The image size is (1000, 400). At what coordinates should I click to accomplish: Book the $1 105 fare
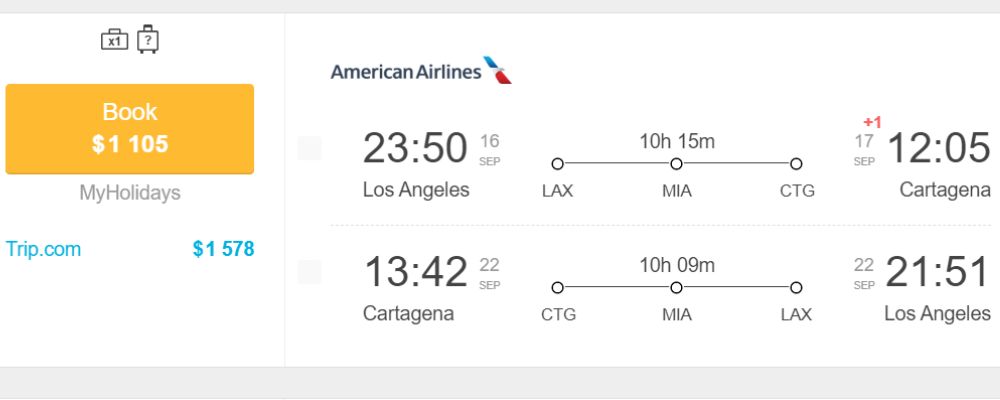(x=129, y=129)
